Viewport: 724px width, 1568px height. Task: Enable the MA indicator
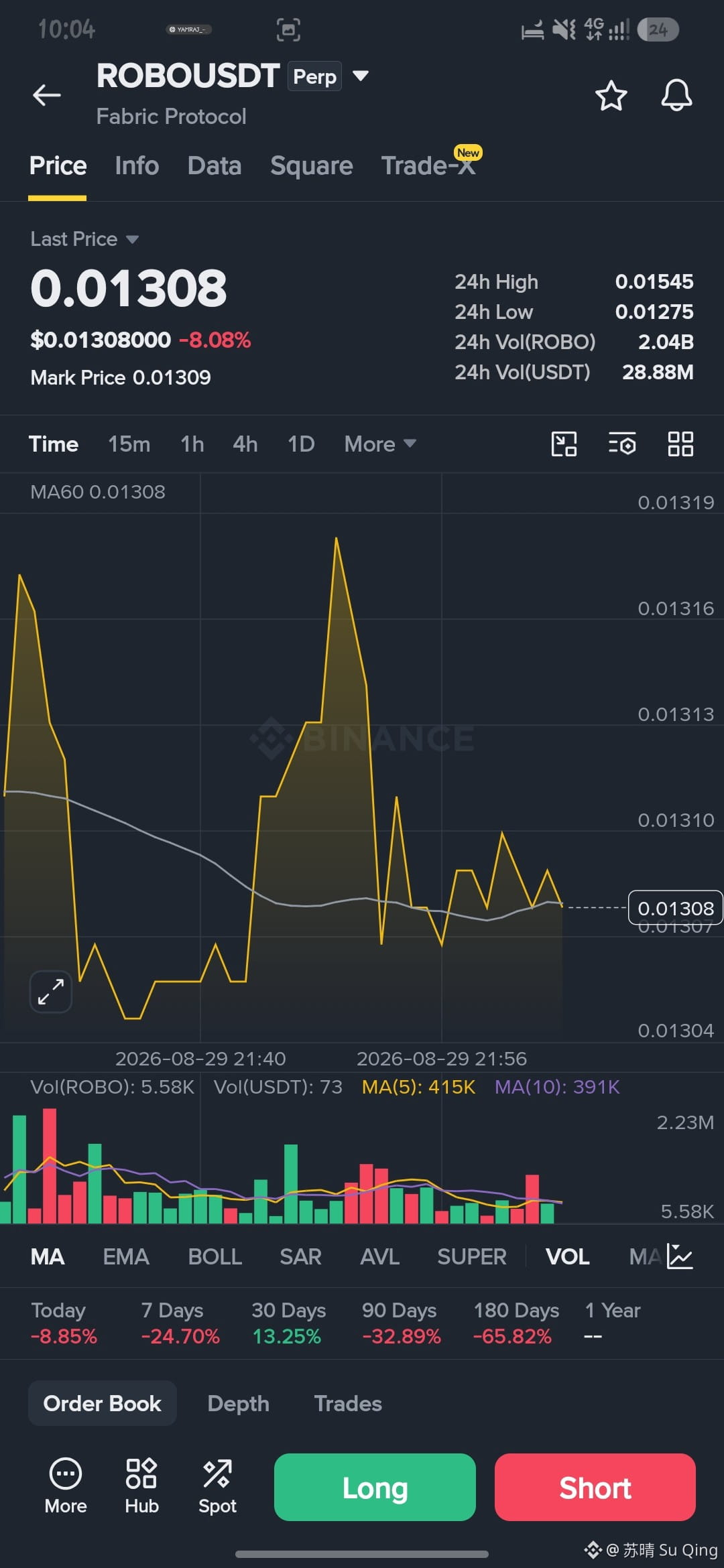(x=48, y=1256)
